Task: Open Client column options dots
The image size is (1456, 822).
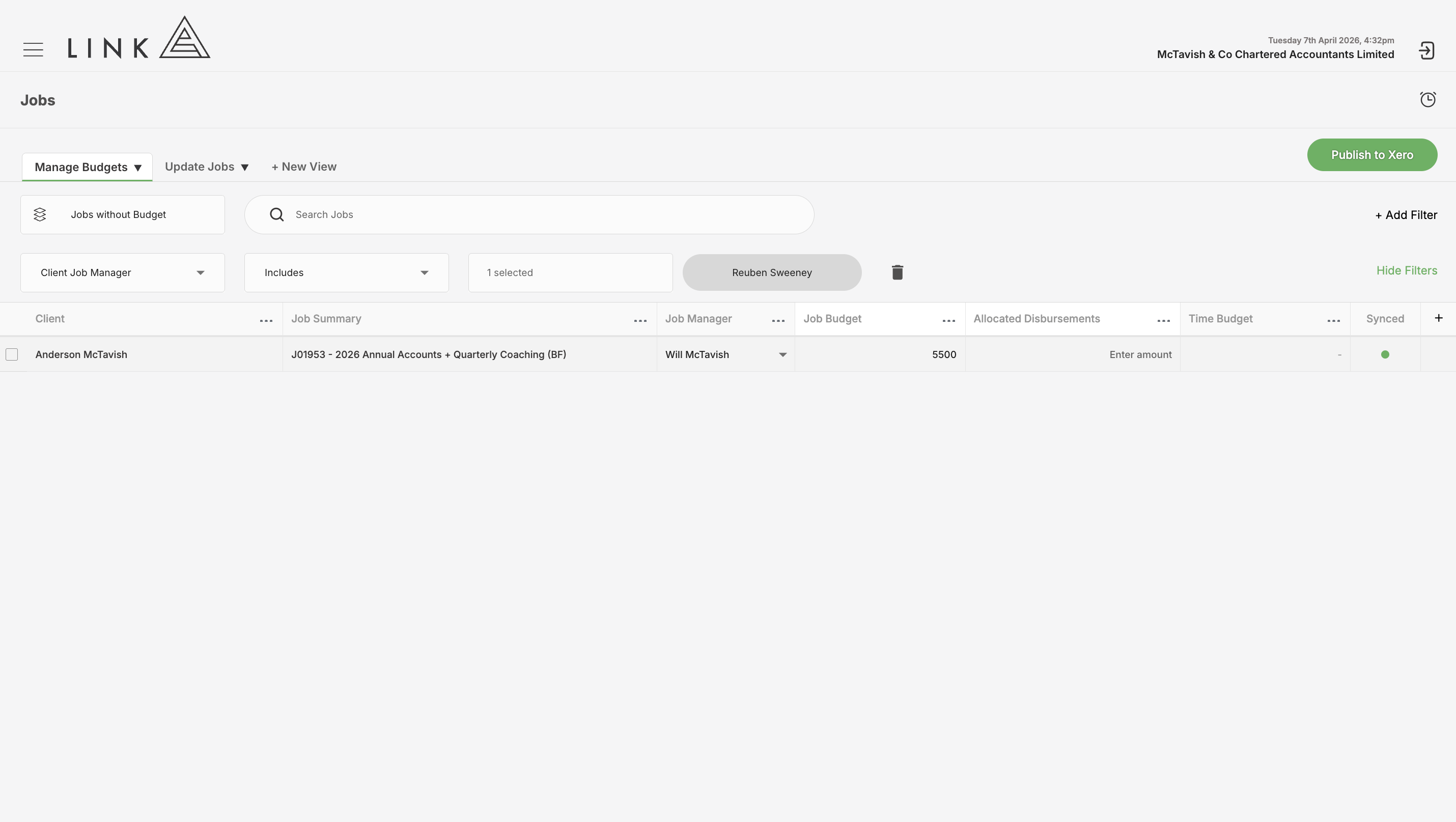Action: click(266, 320)
